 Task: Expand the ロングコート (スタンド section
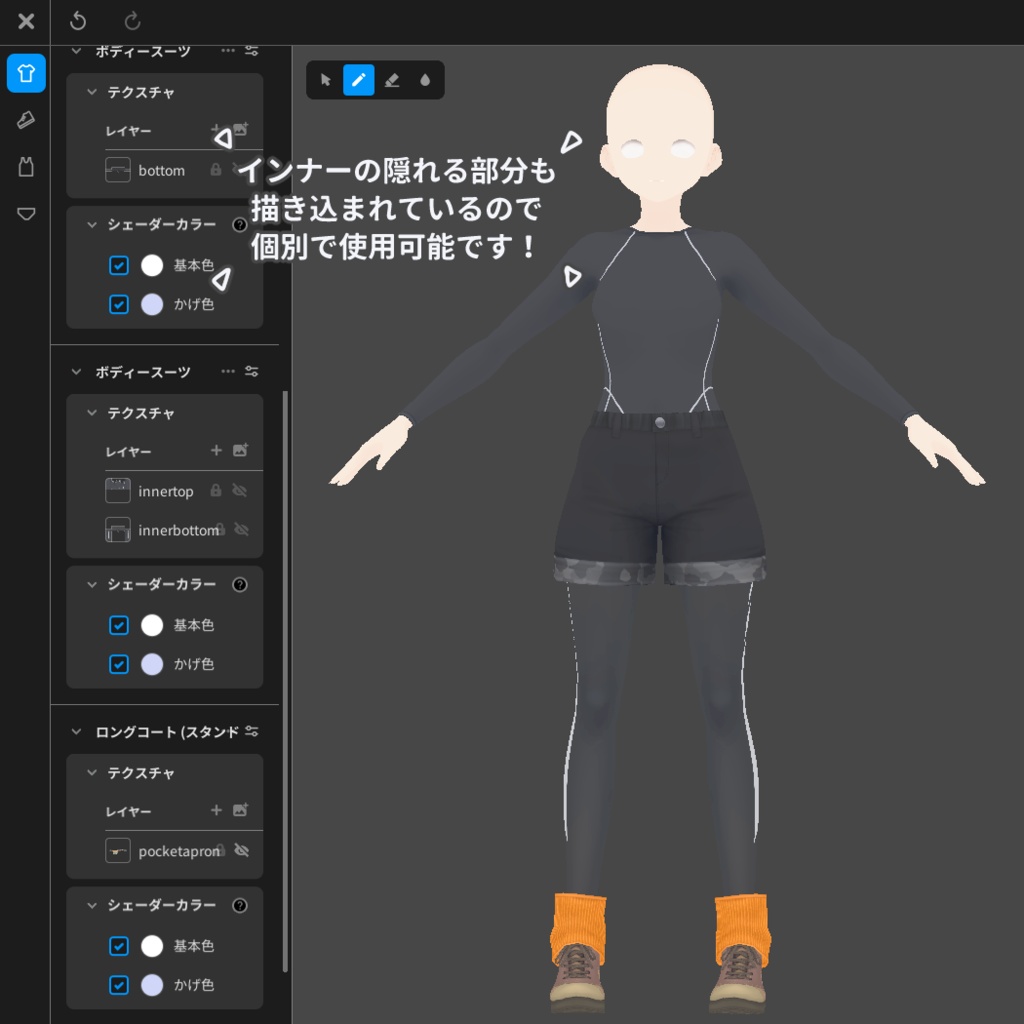point(75,731)
